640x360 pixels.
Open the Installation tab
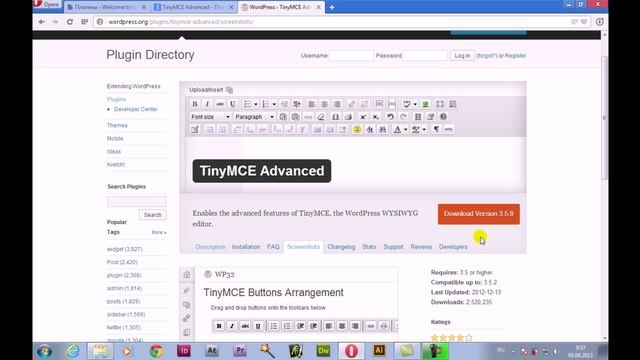click(246, 247)
